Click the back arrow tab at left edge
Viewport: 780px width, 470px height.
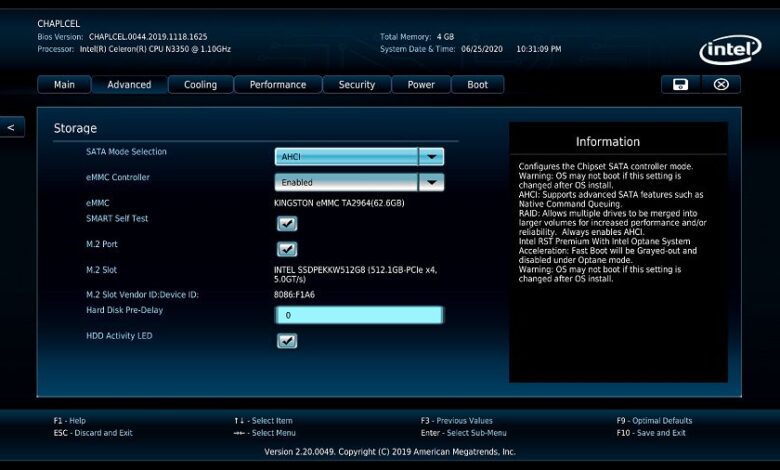11,127
